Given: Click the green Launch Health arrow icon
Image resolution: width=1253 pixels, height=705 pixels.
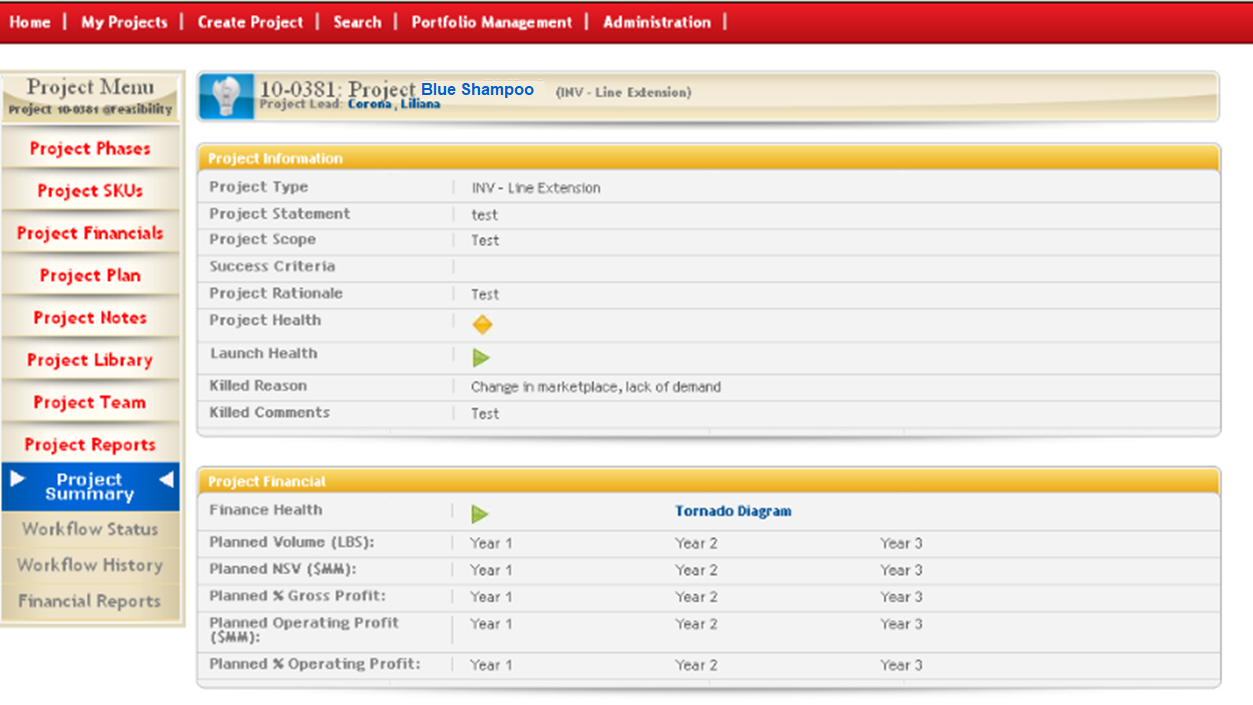Looking at the screenshot, I should (481, 357).
